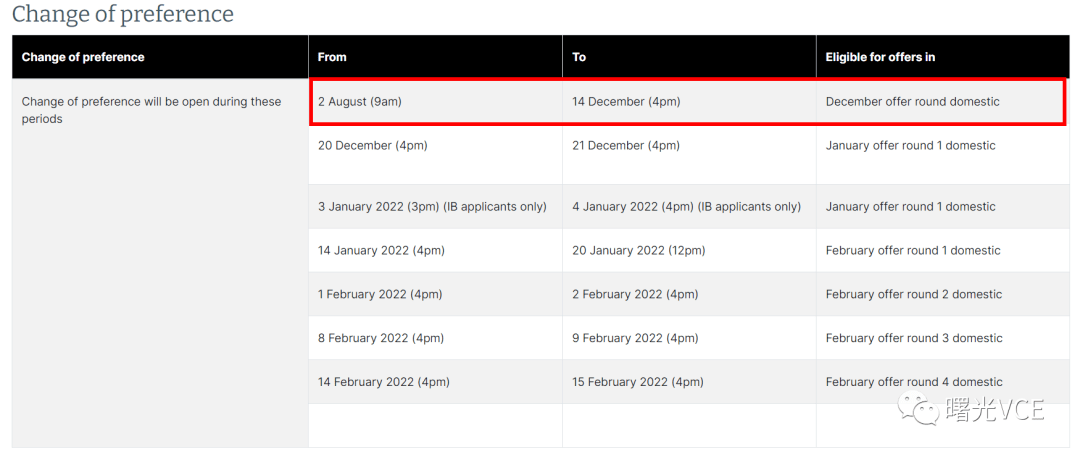Click the '曙光VCE' watermark text
The width and height of the screenshot is (1080, 457).
[x=996, y=409]
